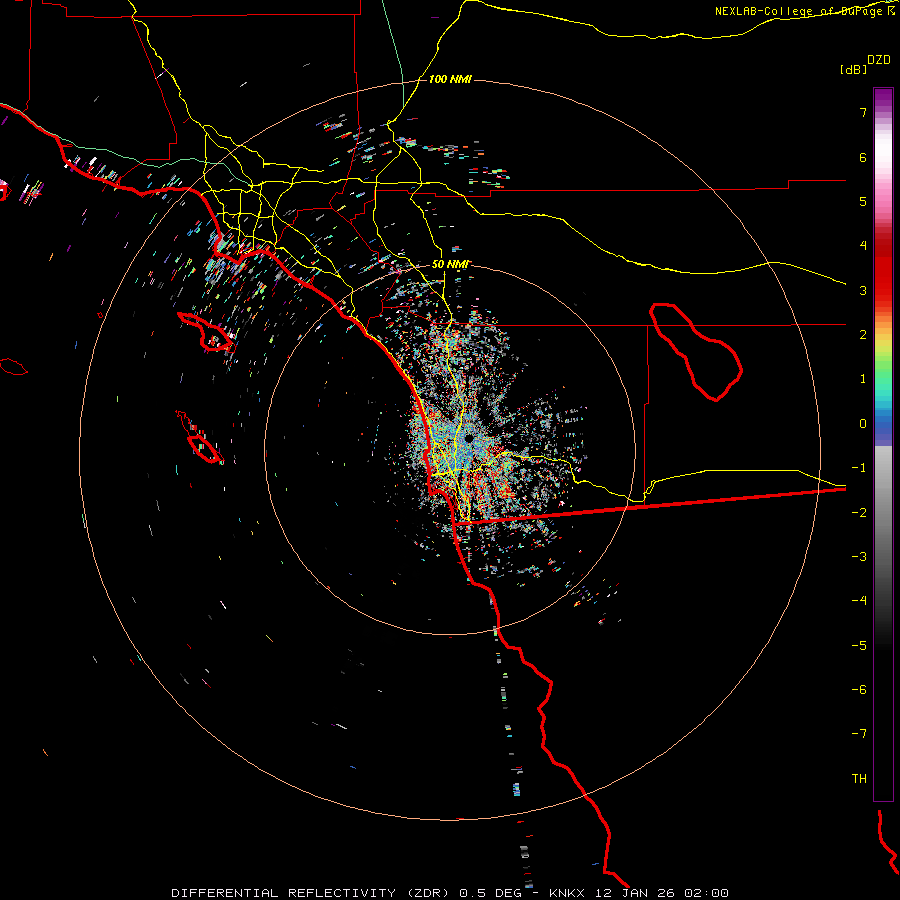Click the 4 value on the dB scale
The height and width of the screenshot is (900, 900).
pos(863,246)
